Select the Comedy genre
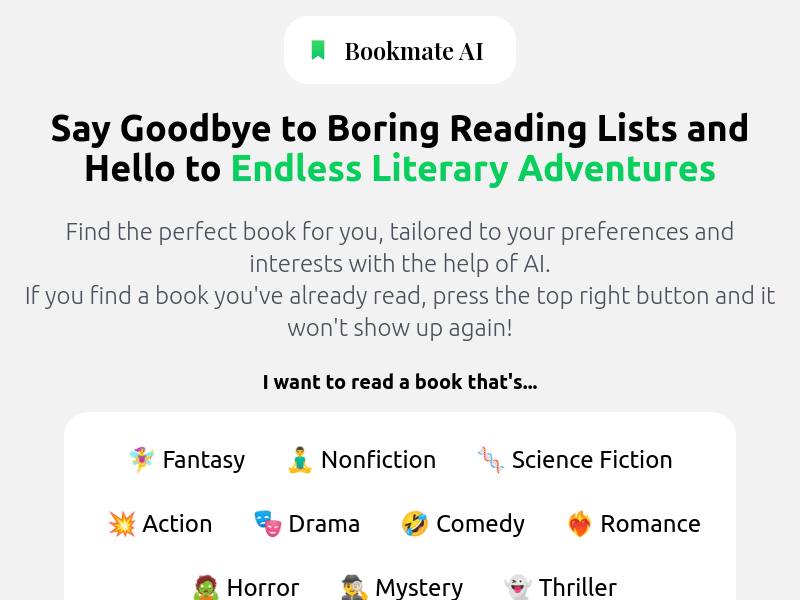 (462, 523)
